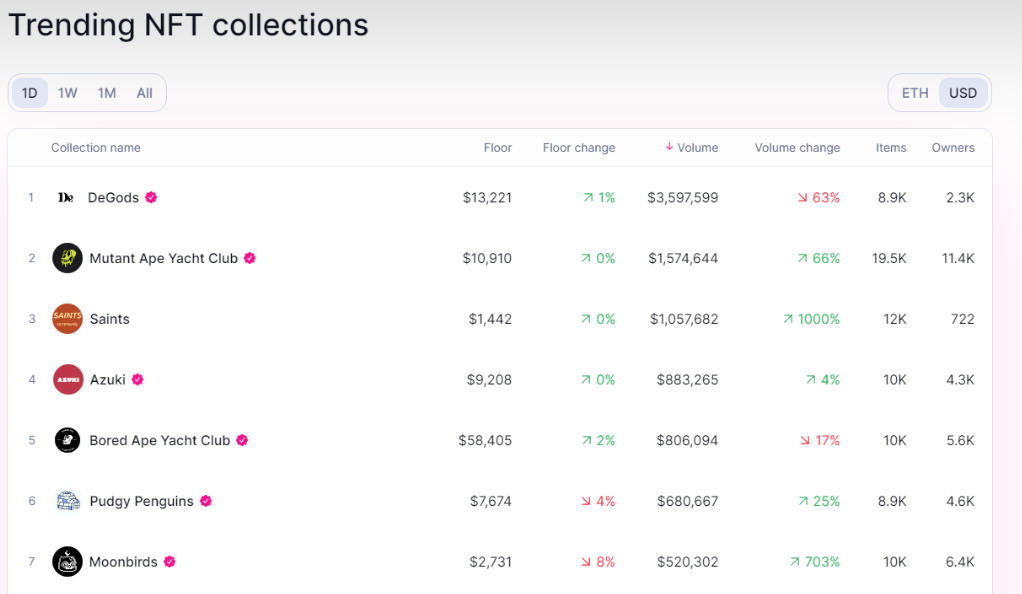The height and width of the screenshot is (594, 1022).
Task: Open the Moonbirds collection link
Action: 123,561
